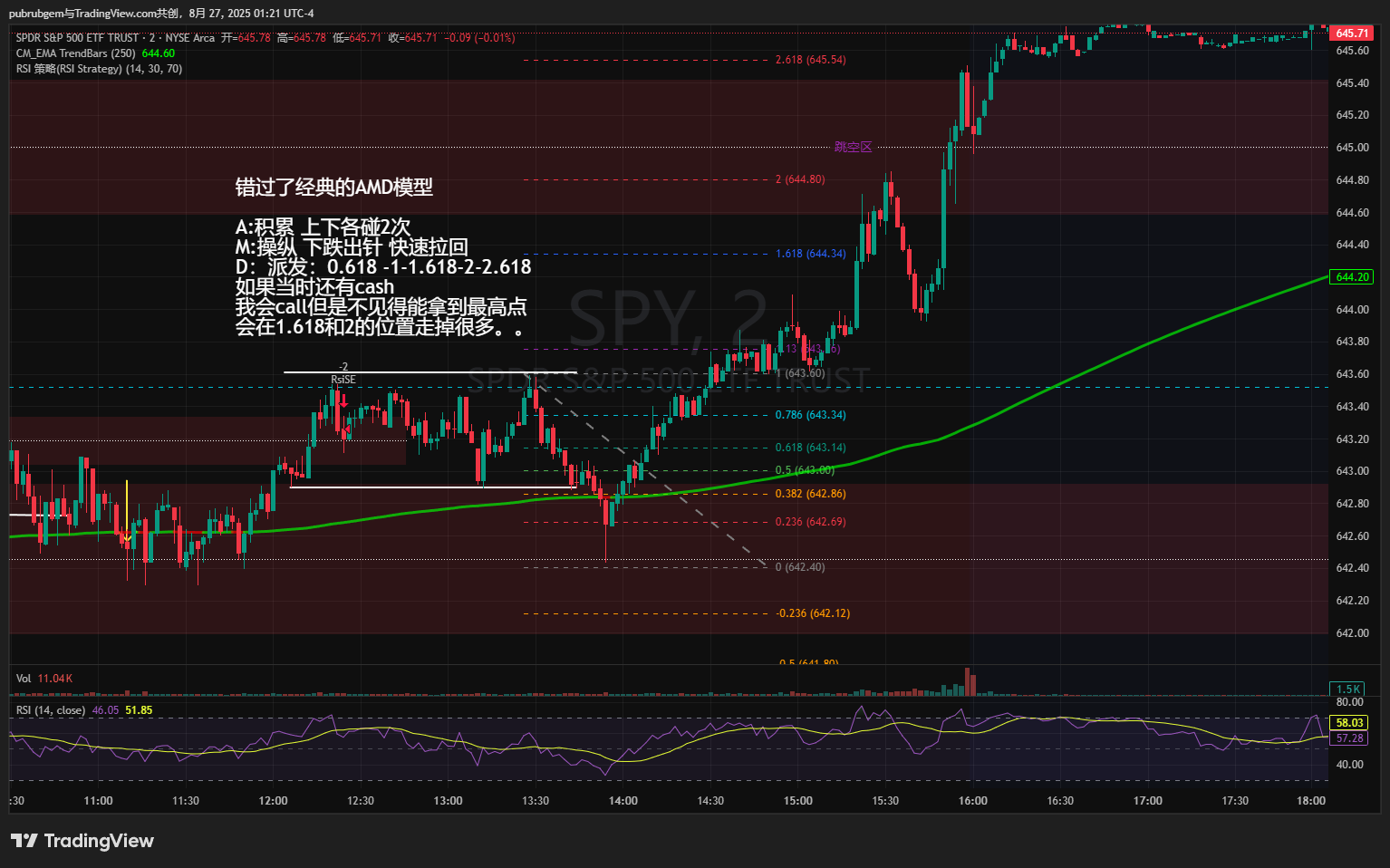Click the 644.00 price axis label
This screenshot has width=1390, height=868.
(x=1352, y=310)
